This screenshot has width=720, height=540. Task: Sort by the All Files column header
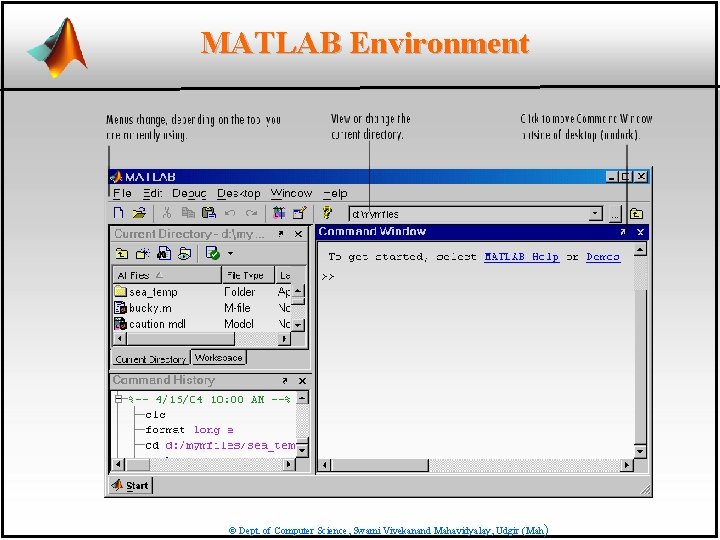(x=167, y=275)
